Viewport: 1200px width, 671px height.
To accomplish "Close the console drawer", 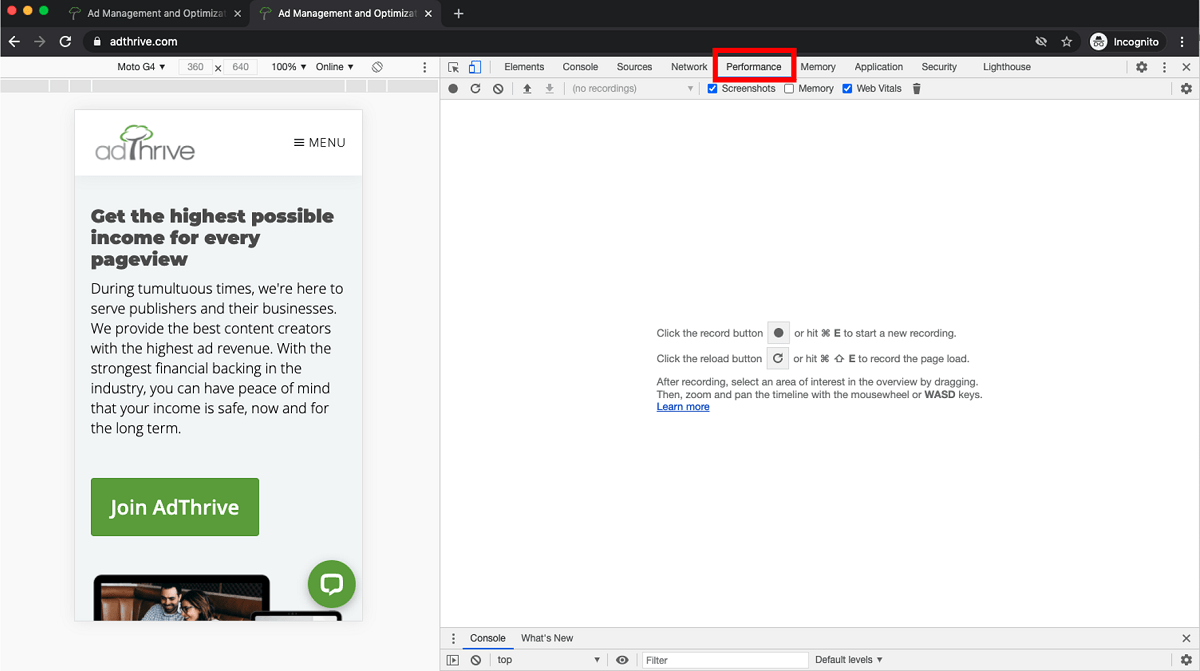I will pos(1186,638).
